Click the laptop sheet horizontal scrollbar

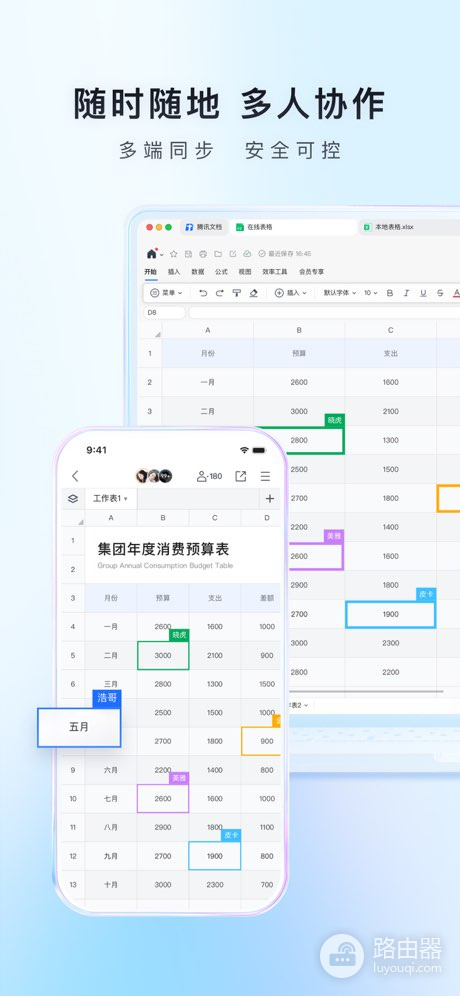[366, 691]
